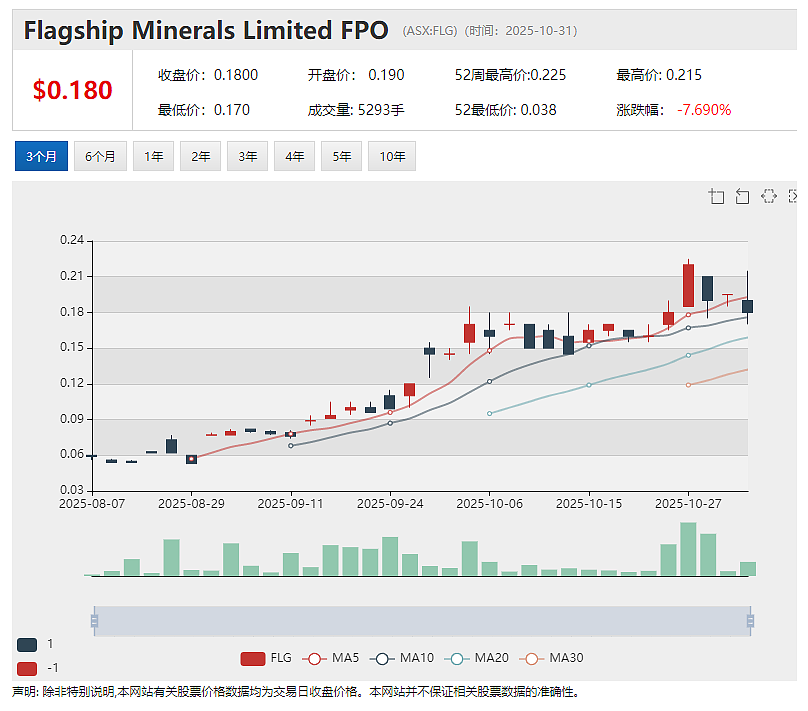The width and height of the screenshot is (808, 711).
Task: Show the 5年 chart range
Action: pyautogui.click(x=341, y=156)
